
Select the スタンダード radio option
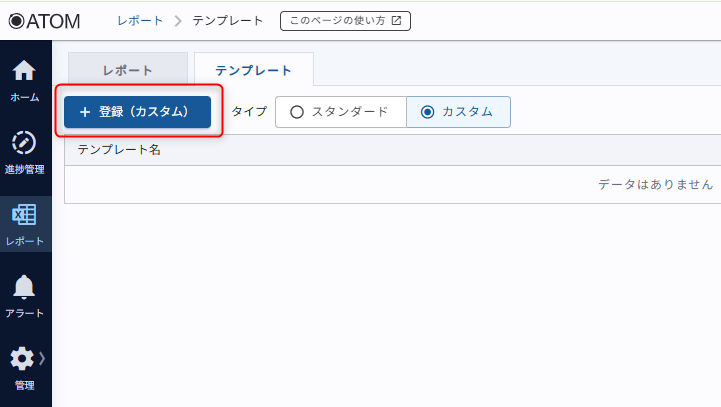tap(296, 112)
